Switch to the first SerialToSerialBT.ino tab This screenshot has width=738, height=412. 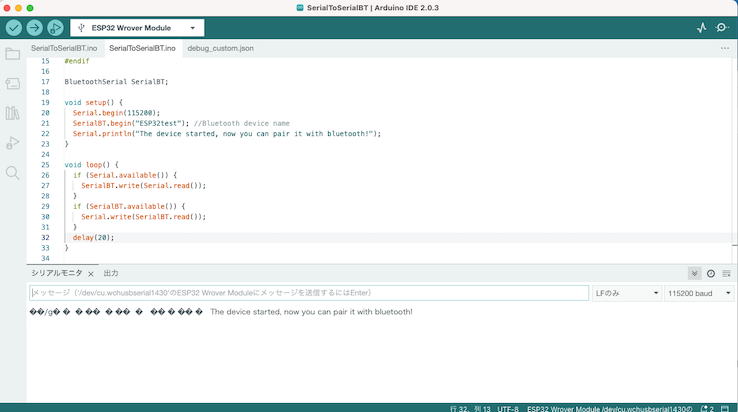click(64, 48)
